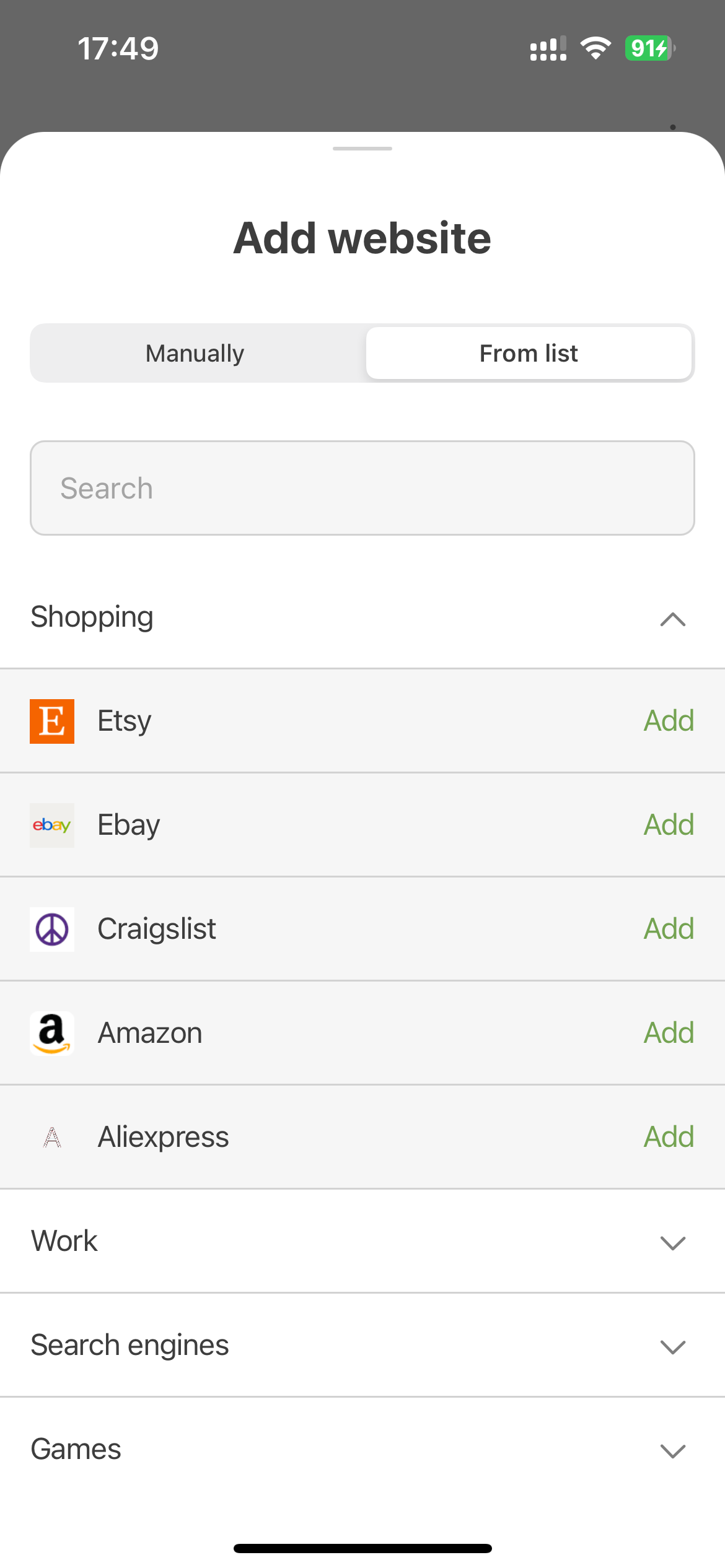This screenshot has width=725, height=1568.
Task: Tap the Wi-Fi icon in status bar
Action: click(595, 50)
